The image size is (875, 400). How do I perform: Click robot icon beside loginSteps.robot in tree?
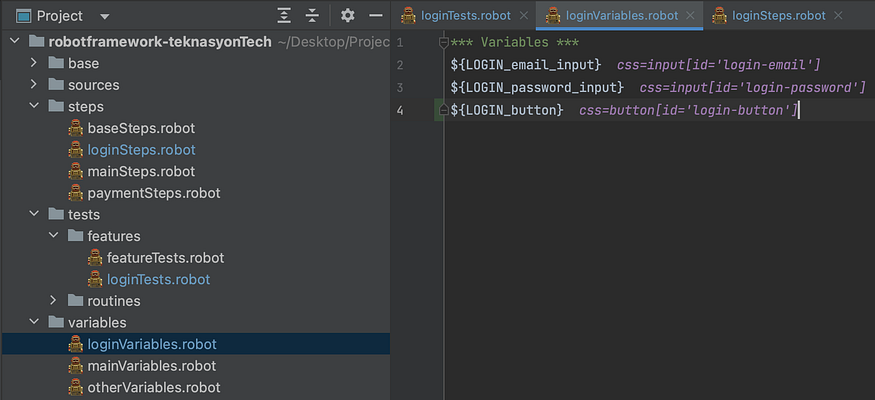(x=75, y=150)
